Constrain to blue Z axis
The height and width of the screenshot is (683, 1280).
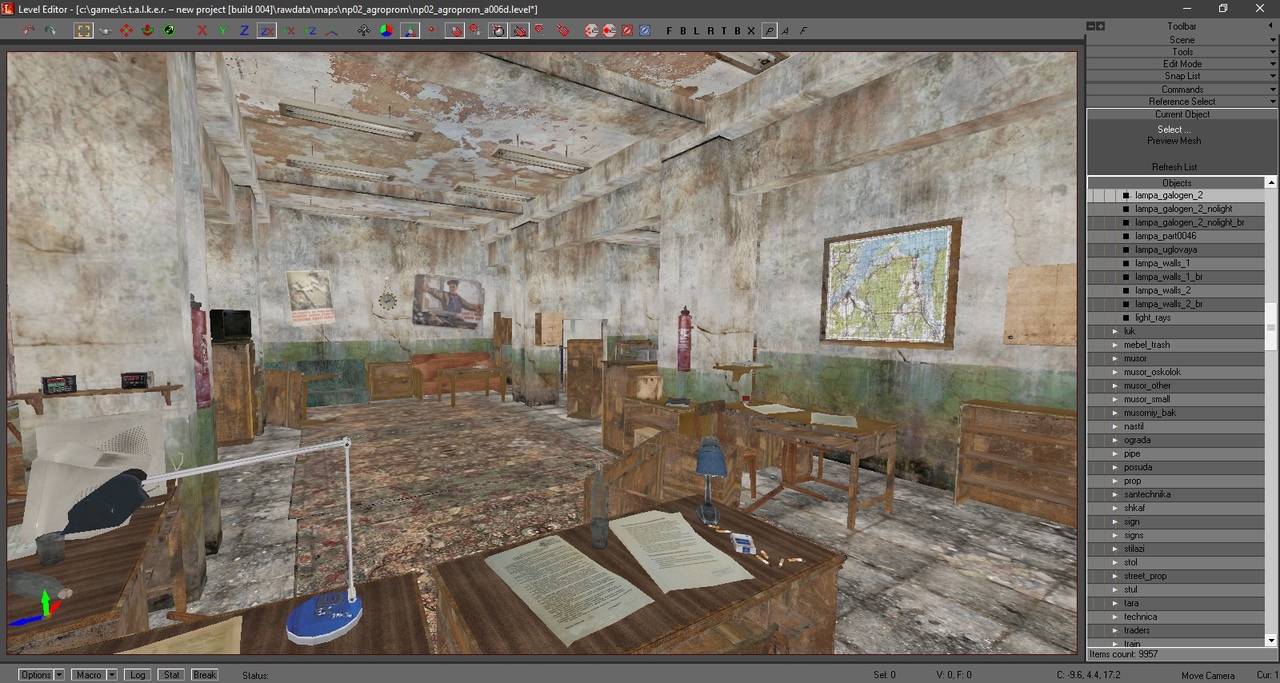tap(244, 31)
